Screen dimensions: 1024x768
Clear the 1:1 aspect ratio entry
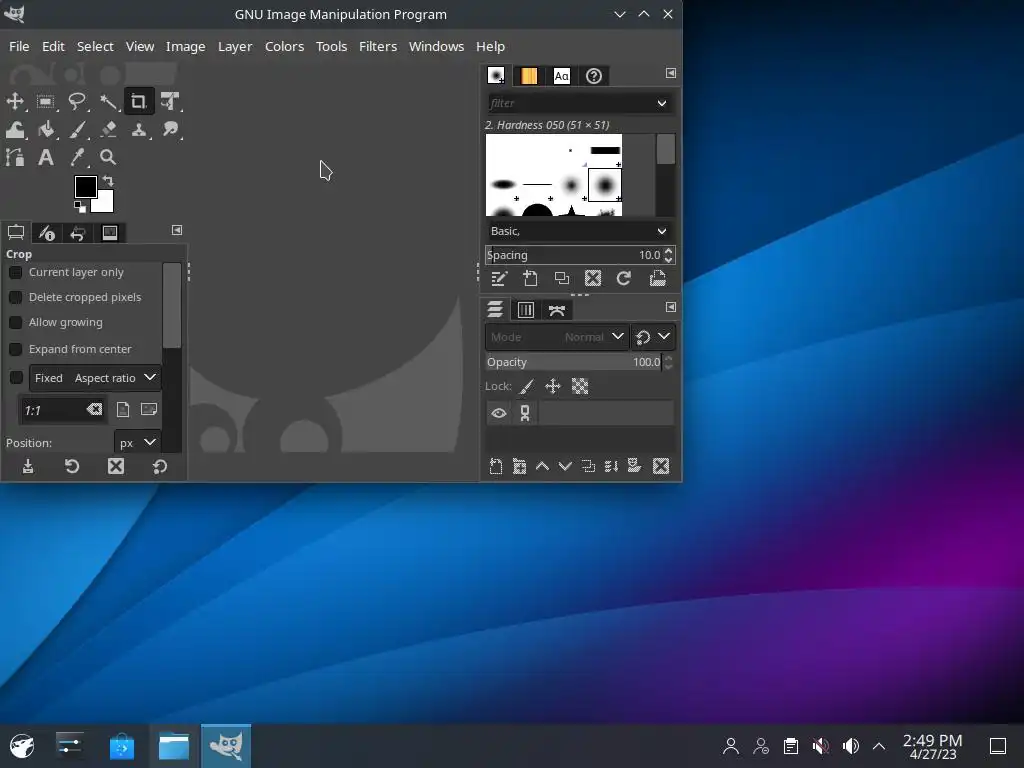pos(94,409)
